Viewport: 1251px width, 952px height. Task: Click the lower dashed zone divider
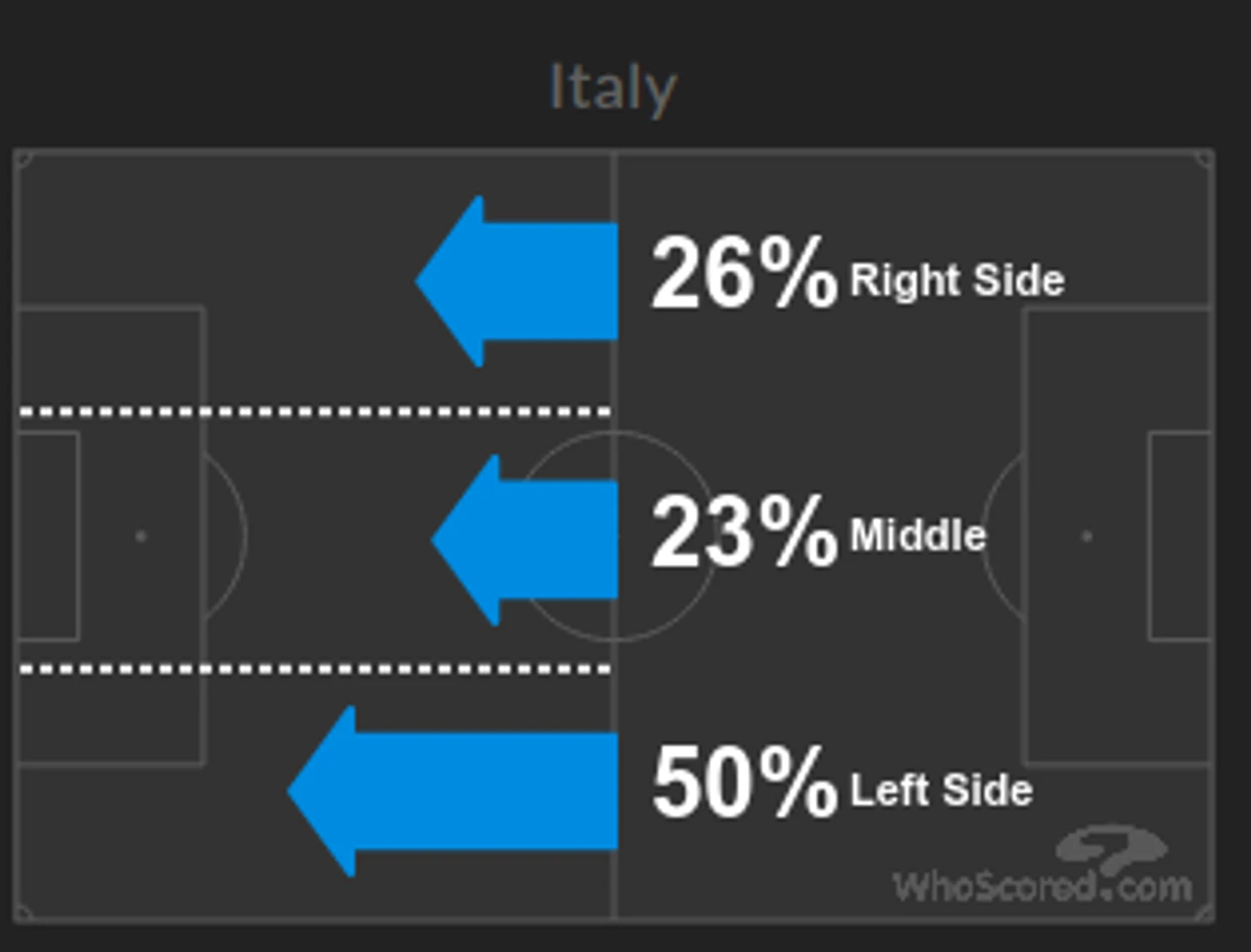click(x=314, y=668)
